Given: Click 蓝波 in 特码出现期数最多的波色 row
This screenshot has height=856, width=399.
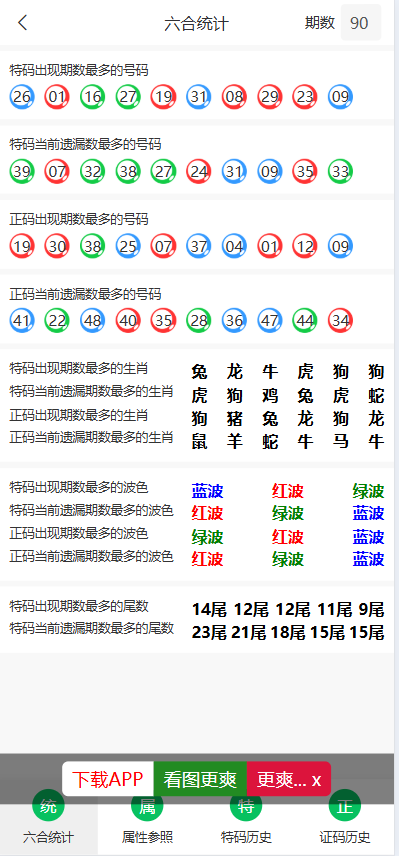Looking at the screenshot, I should coord(207,491).
